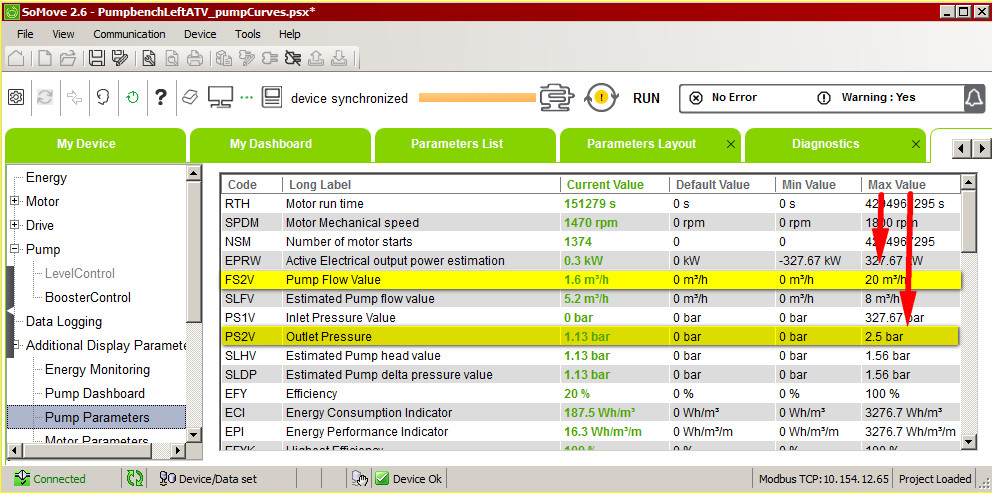The image size is (992, 493).
Task: Click the Device Ok green checkmark
Action: coord(381,478)
